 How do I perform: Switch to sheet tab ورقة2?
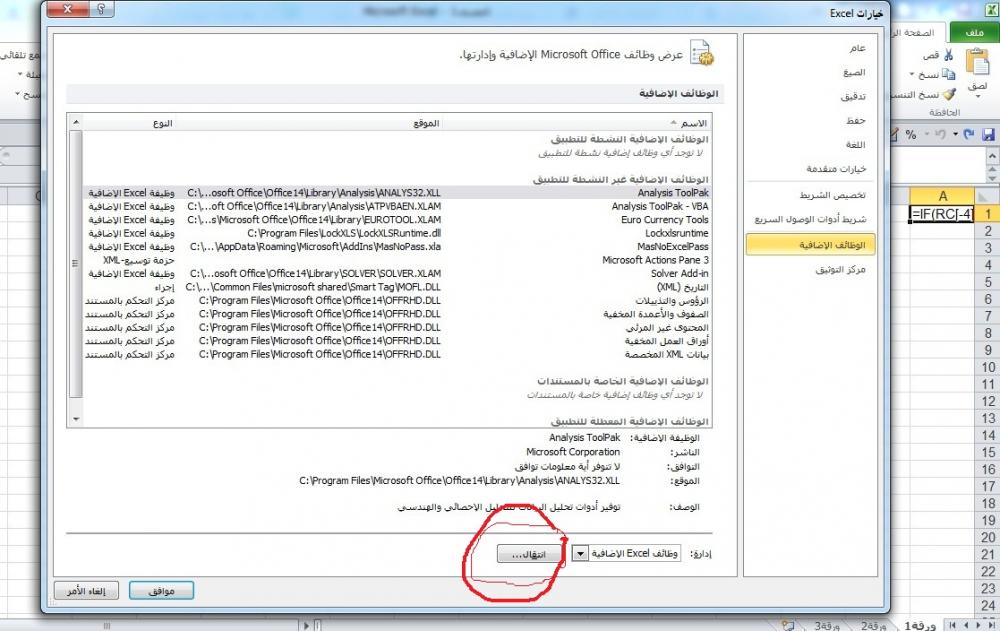874,625
